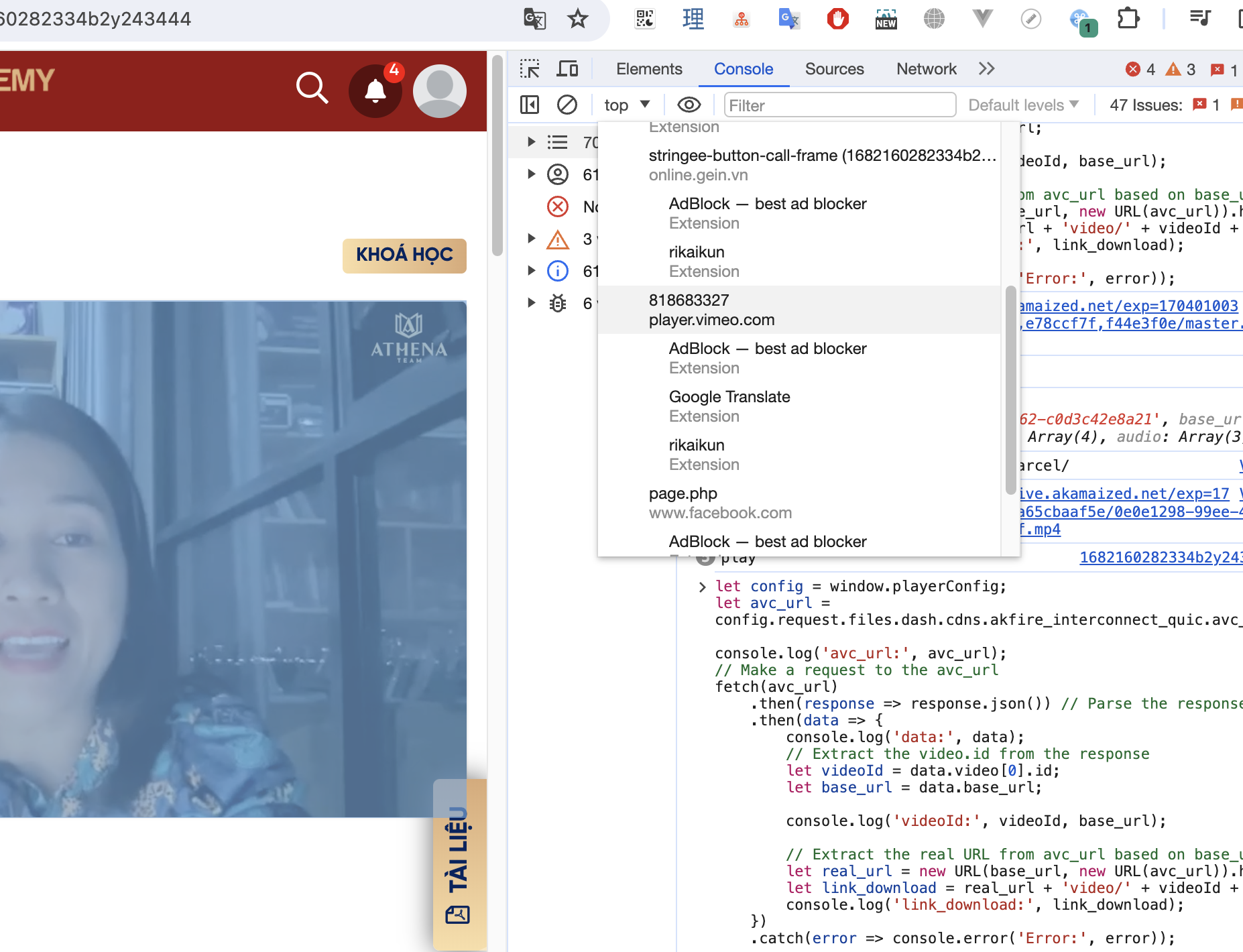Create a live expression with the eye icon
Image resolution: width=1243 pixels, height=952 pixels.
689,105
